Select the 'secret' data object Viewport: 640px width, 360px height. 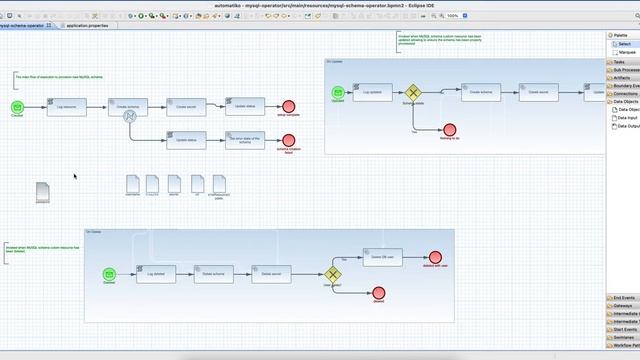(174, 184)
